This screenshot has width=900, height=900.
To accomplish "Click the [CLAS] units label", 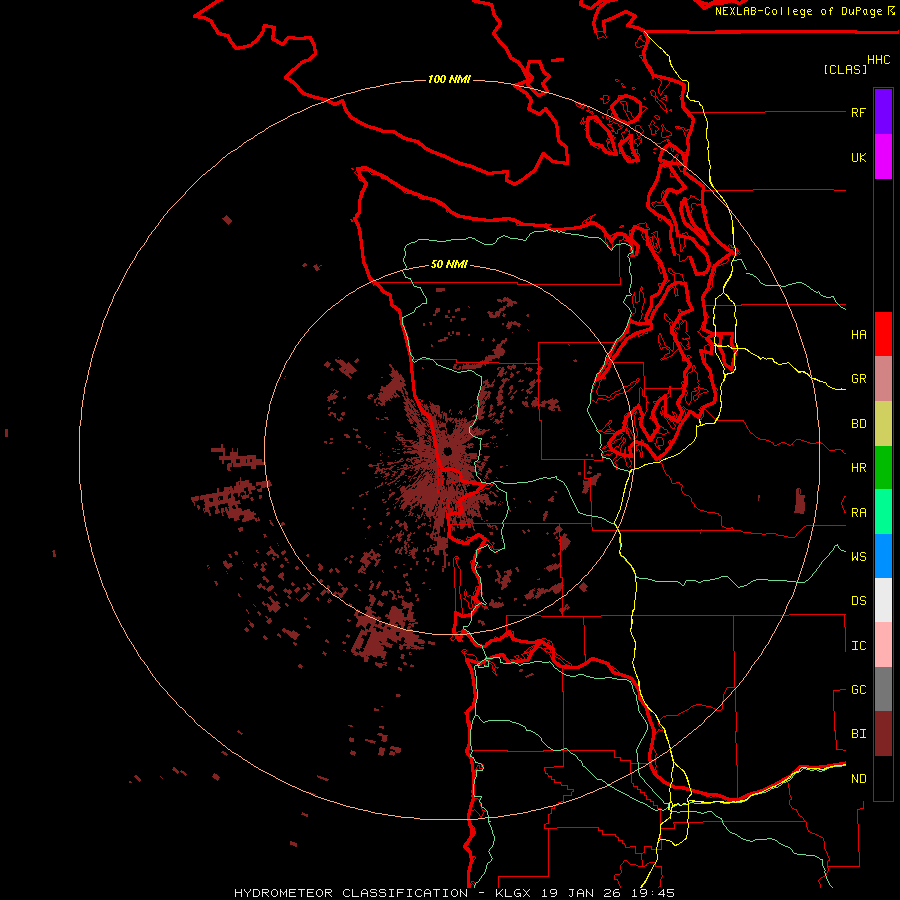I will [x=845, y=69].
